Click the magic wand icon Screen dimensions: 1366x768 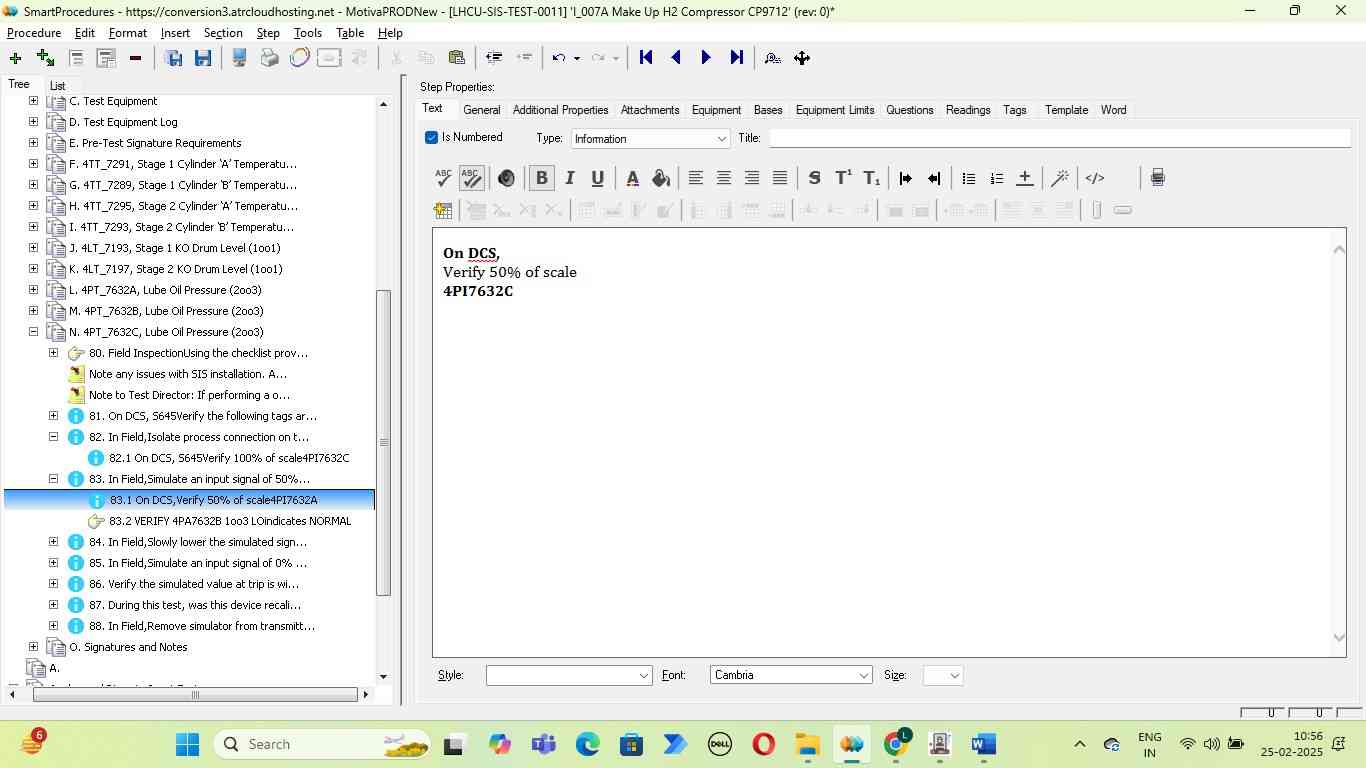coord(1060,178)
